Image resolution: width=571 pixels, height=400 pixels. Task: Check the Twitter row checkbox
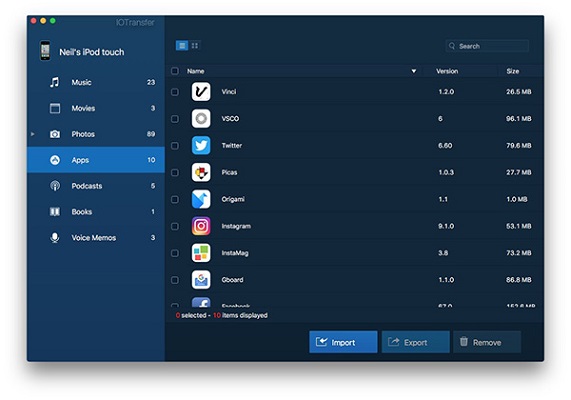175,146
